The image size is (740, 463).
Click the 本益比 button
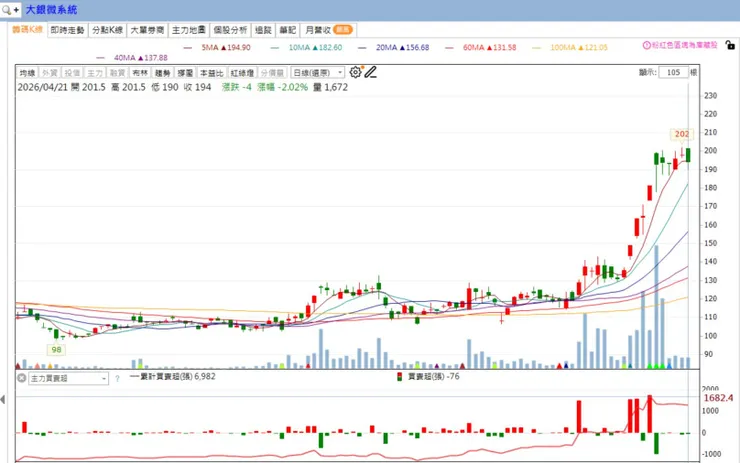pyautogui.click(x=211, y=73)
